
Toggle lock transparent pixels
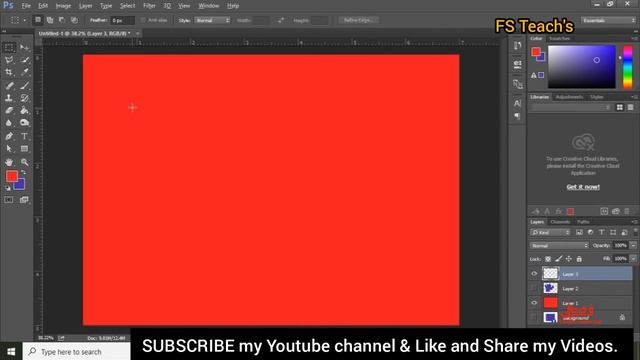point(548,259)
